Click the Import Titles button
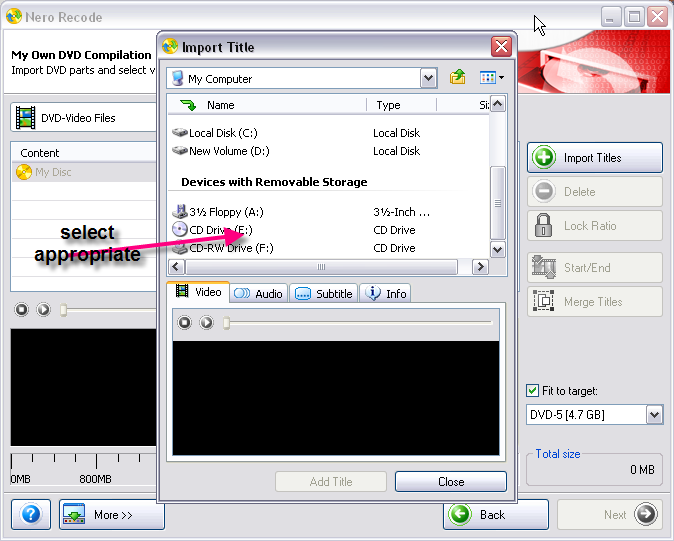 595,158
